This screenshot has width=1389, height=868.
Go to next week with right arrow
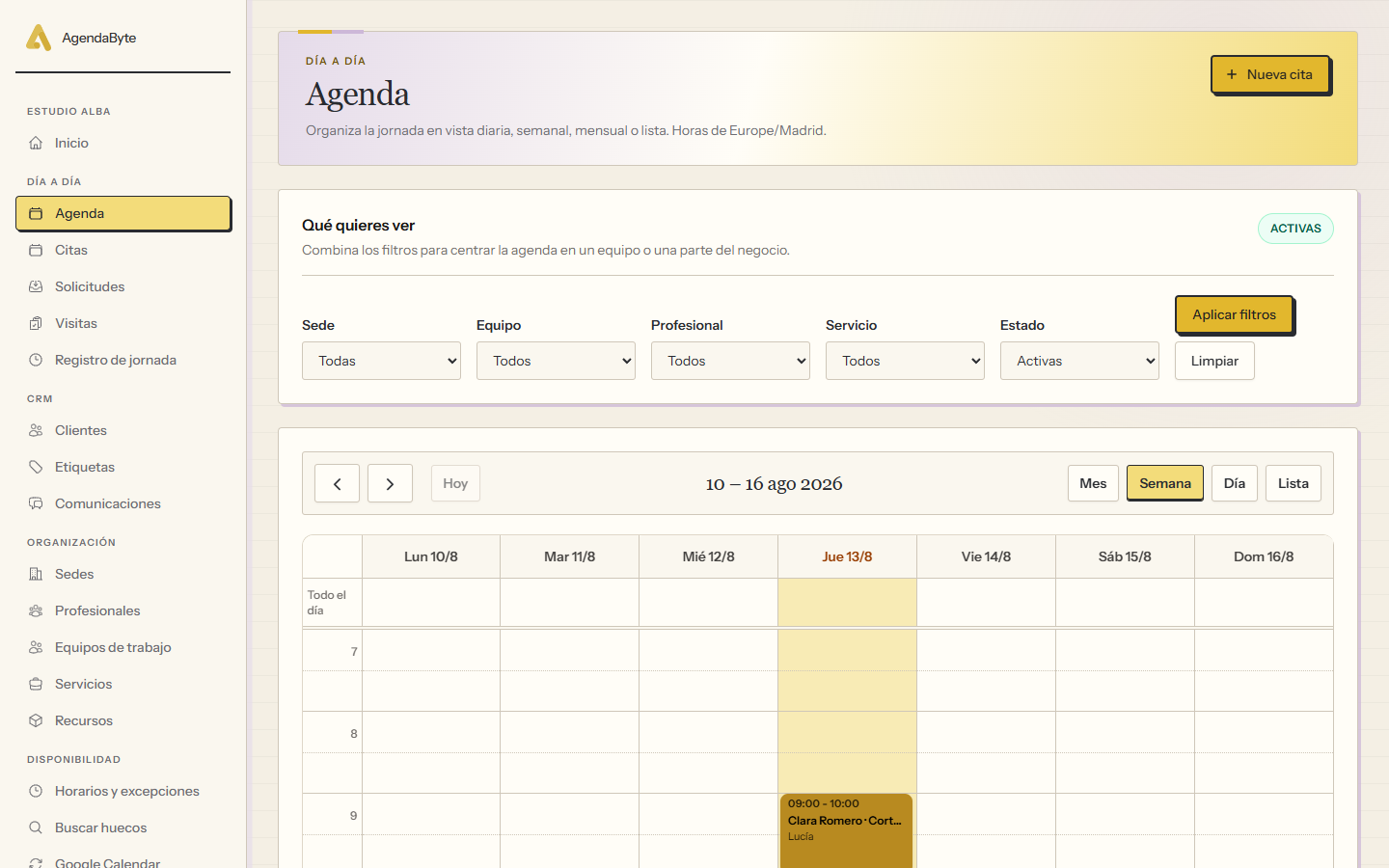390,483
